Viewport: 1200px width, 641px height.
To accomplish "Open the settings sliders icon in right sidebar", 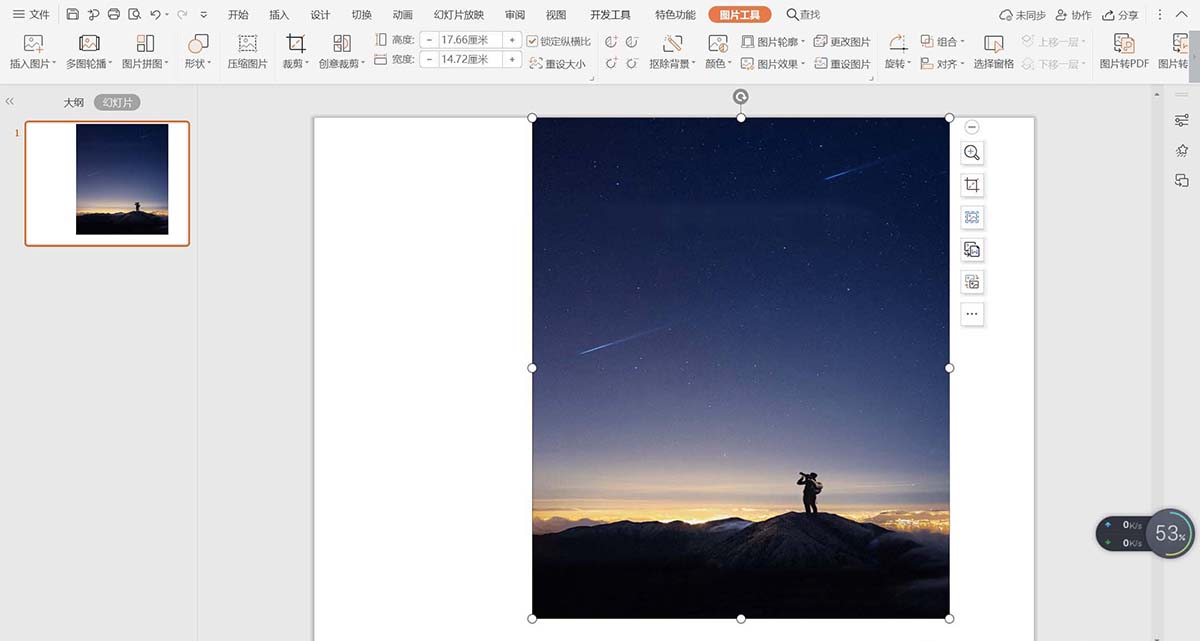I will coord(1182,120).
